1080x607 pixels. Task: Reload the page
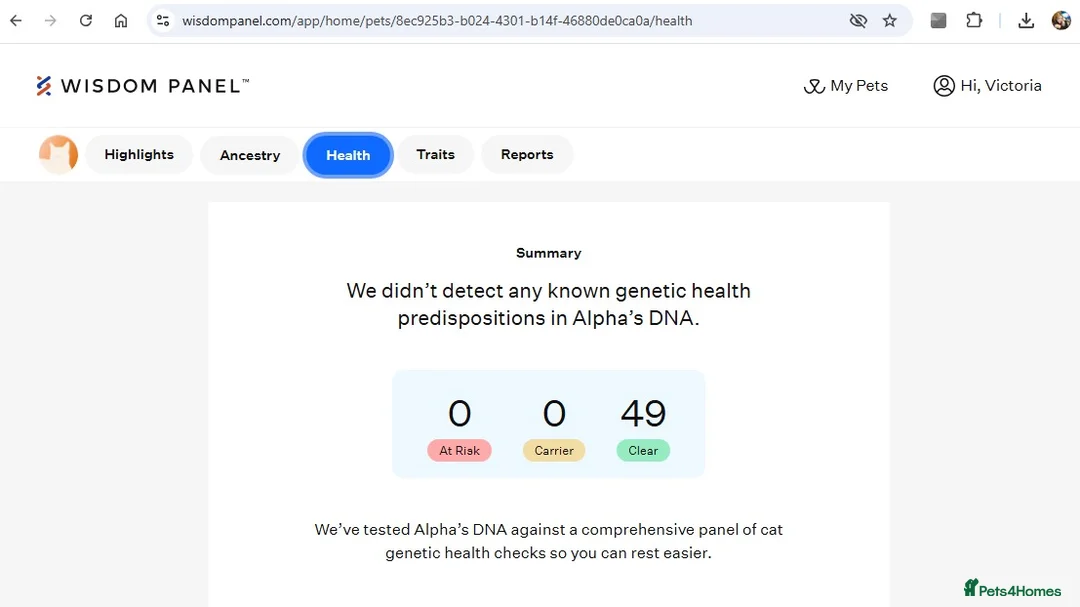coord(86,20)
